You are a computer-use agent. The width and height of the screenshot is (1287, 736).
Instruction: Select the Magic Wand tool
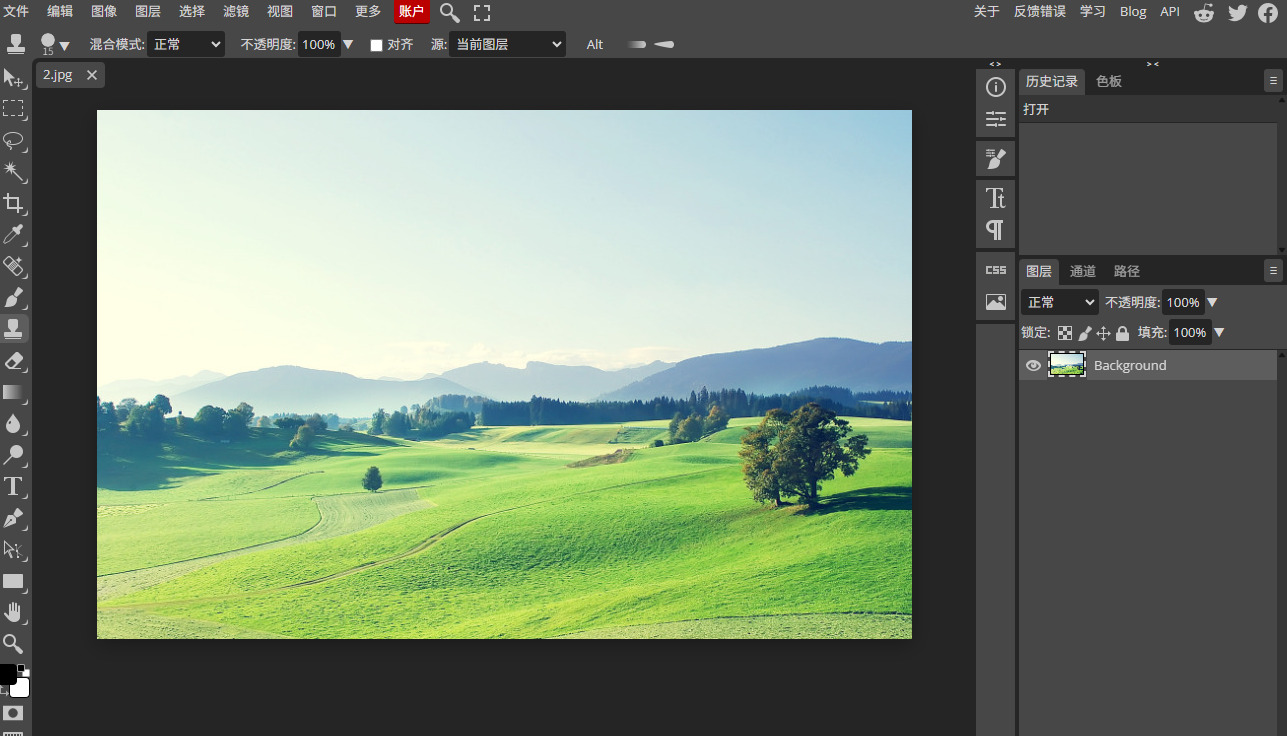[x=14, y=172]
